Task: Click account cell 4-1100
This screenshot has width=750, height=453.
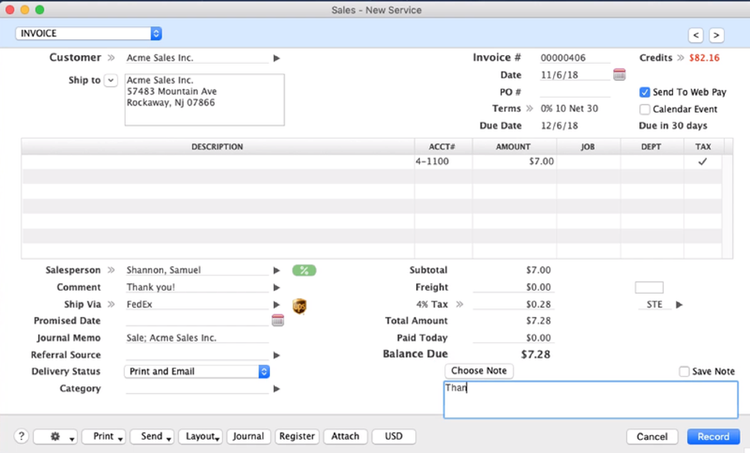Action: point(443,162)
